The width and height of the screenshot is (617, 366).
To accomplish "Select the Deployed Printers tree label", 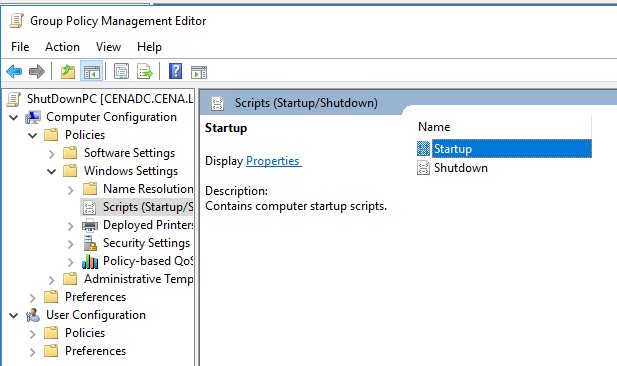I will (x=148, y=225).
